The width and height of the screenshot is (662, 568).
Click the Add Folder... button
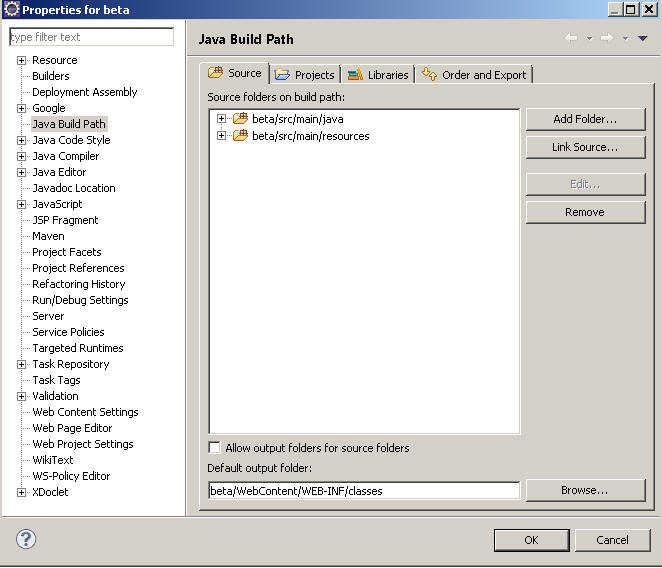[585, 119]
